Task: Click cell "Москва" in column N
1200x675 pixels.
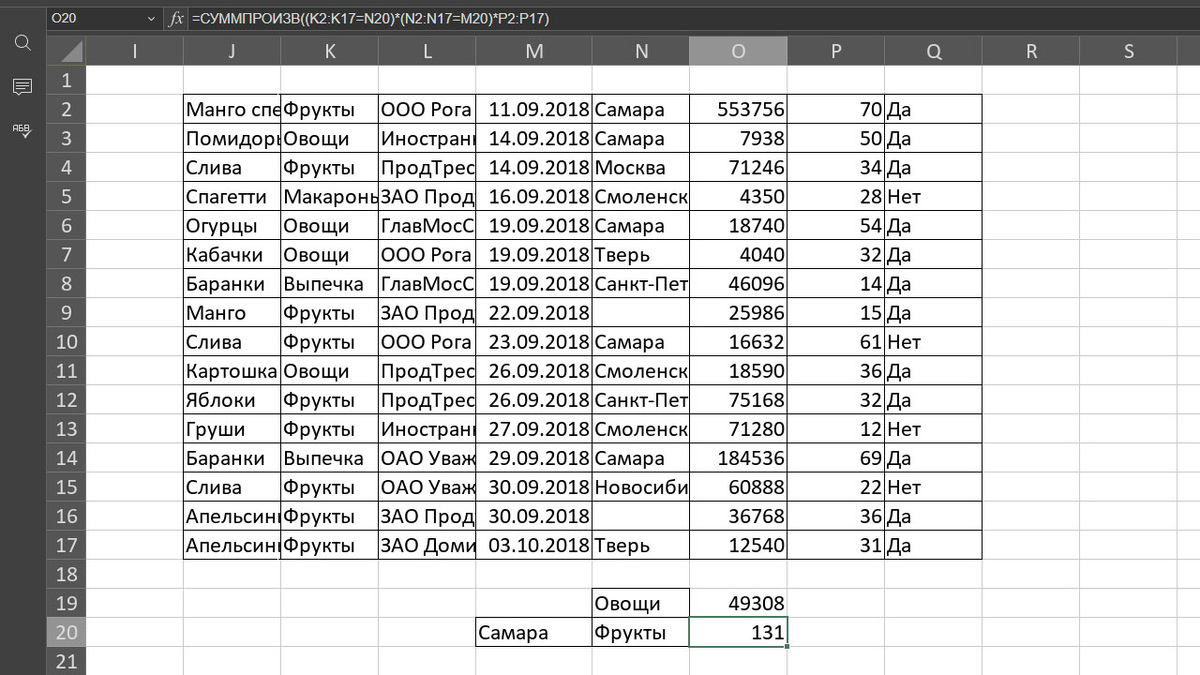Action: pos(640,168)
